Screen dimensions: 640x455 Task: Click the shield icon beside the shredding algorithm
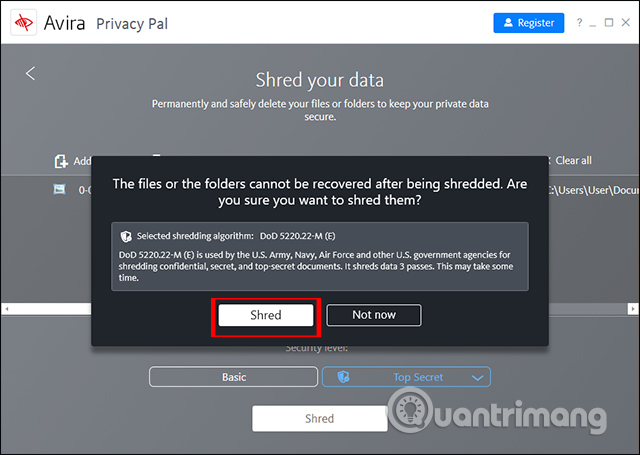pos(126,237)
